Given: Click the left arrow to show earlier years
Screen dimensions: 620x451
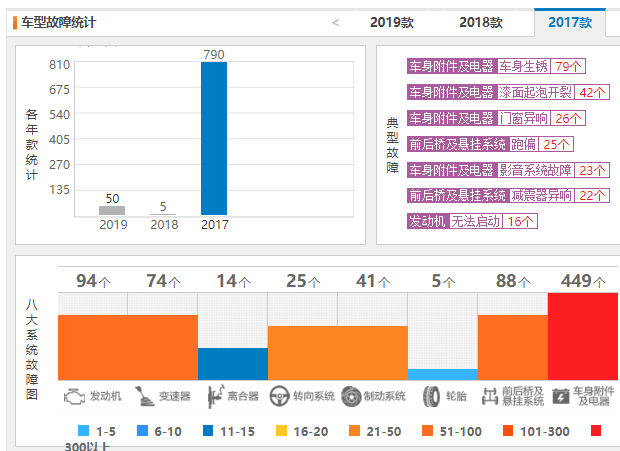Looking at the screenshot, I should click(x=336, y=23).
